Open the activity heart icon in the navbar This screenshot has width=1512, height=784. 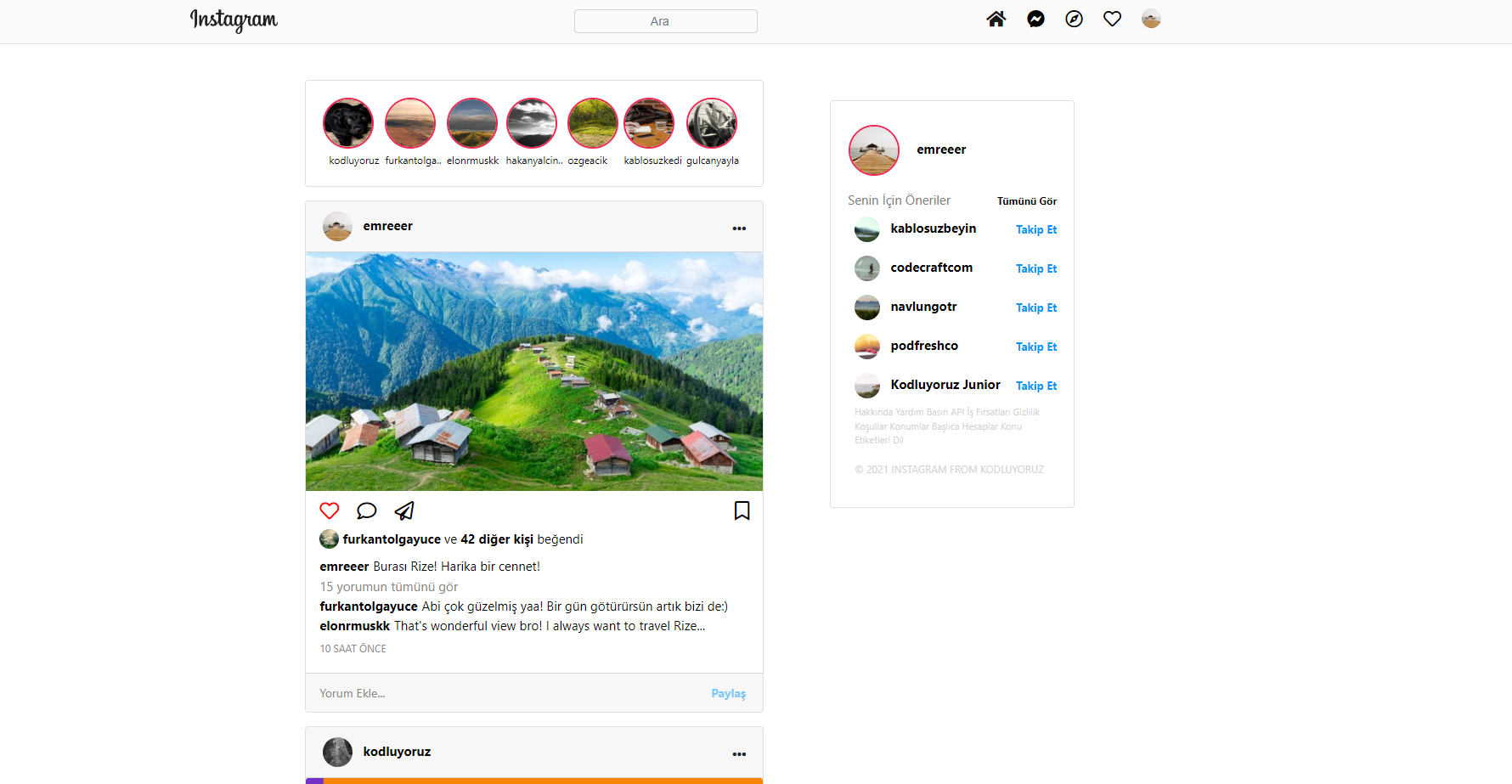click(1112, 18)
